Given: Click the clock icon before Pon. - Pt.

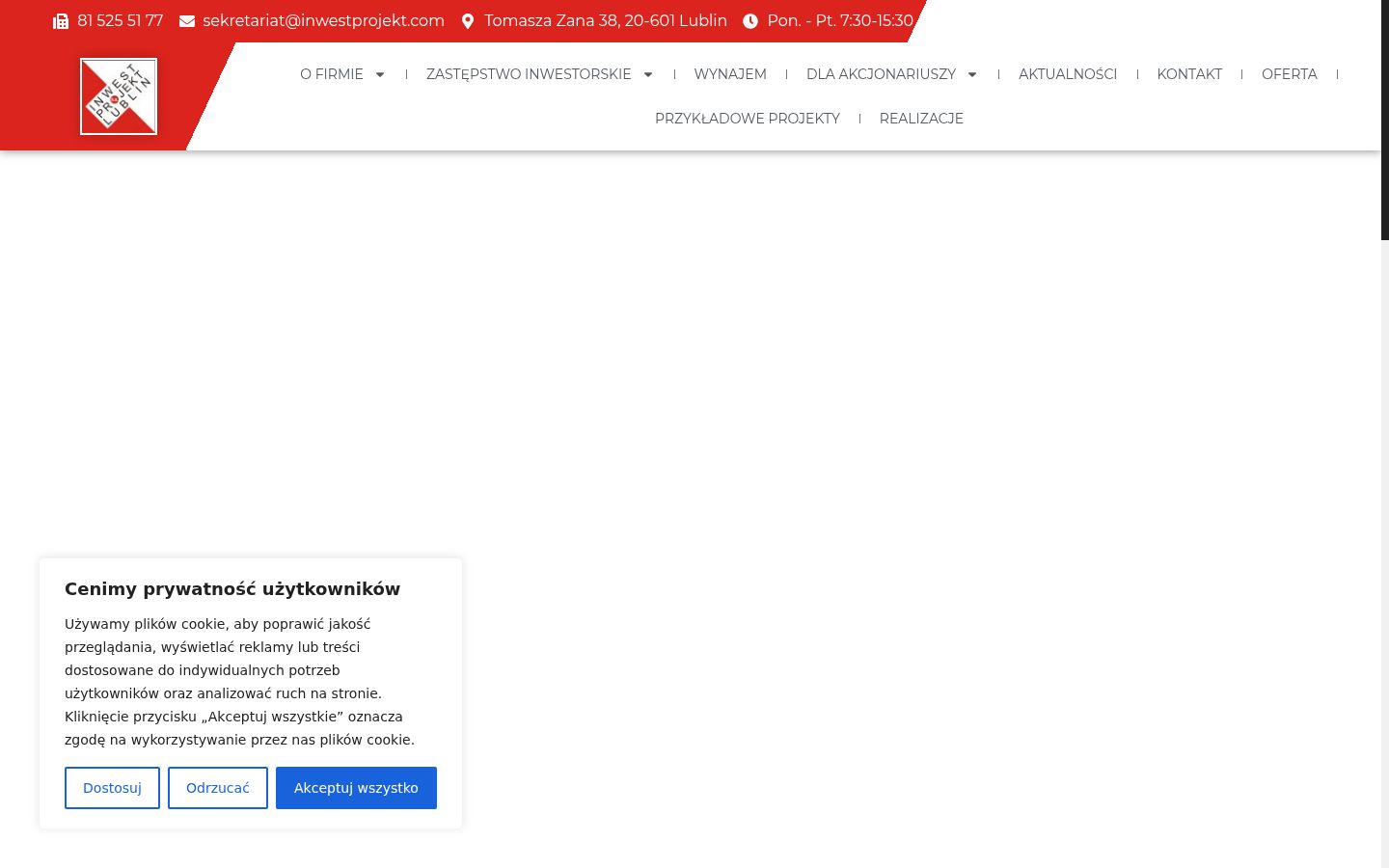Looking at the screenshot, I should click(750, 21).
